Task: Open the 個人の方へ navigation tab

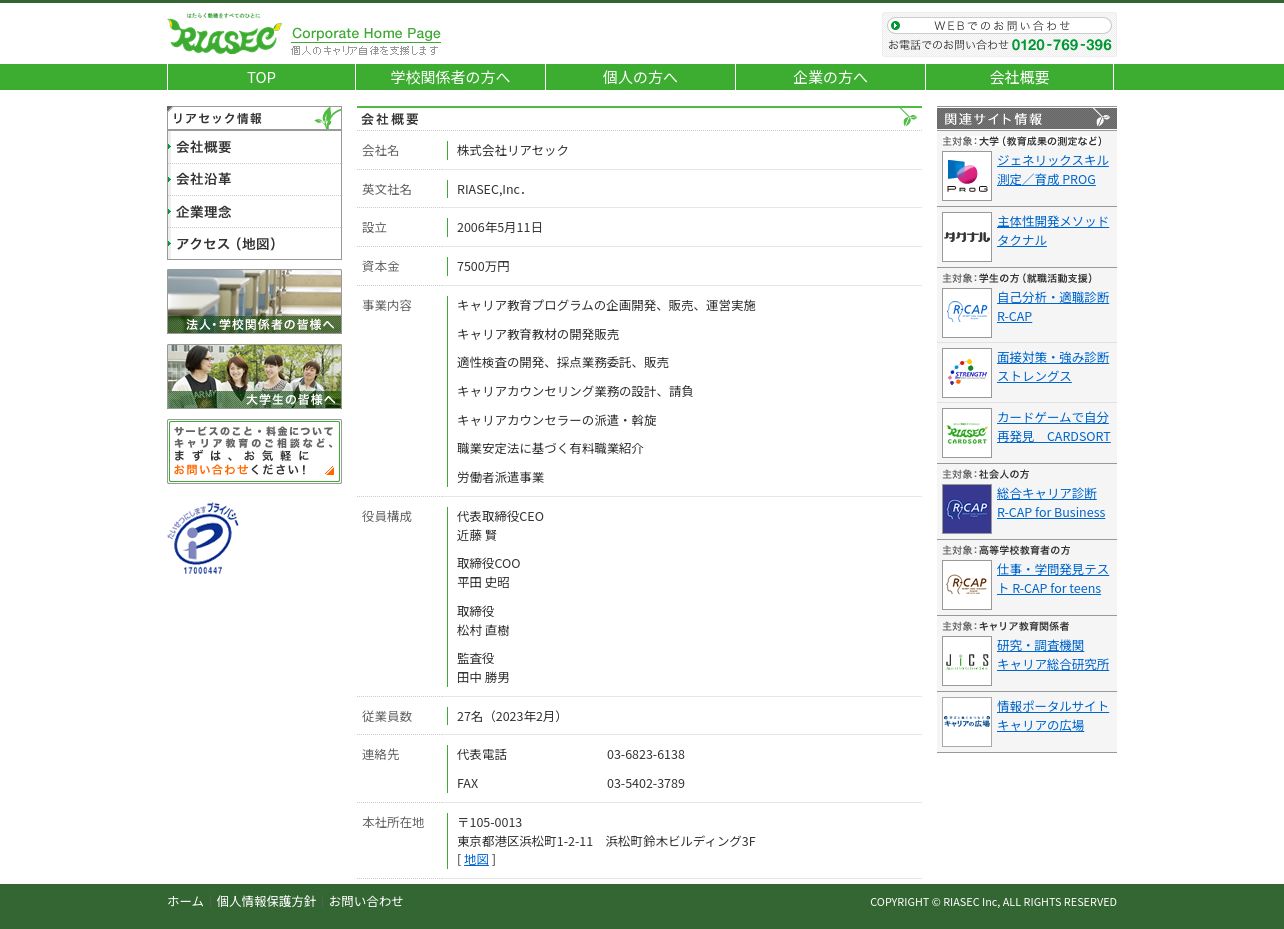Action: [x=640, y=77]
